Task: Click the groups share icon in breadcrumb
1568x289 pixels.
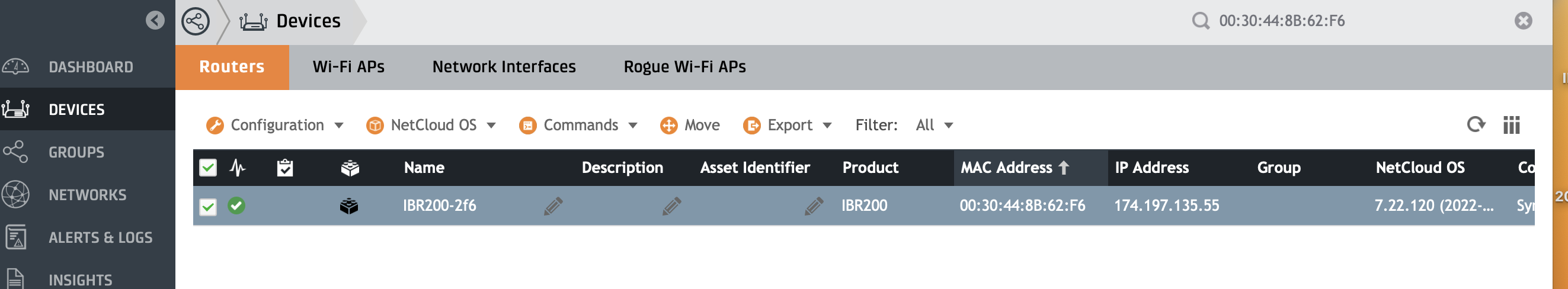Action: click(196, 21)
